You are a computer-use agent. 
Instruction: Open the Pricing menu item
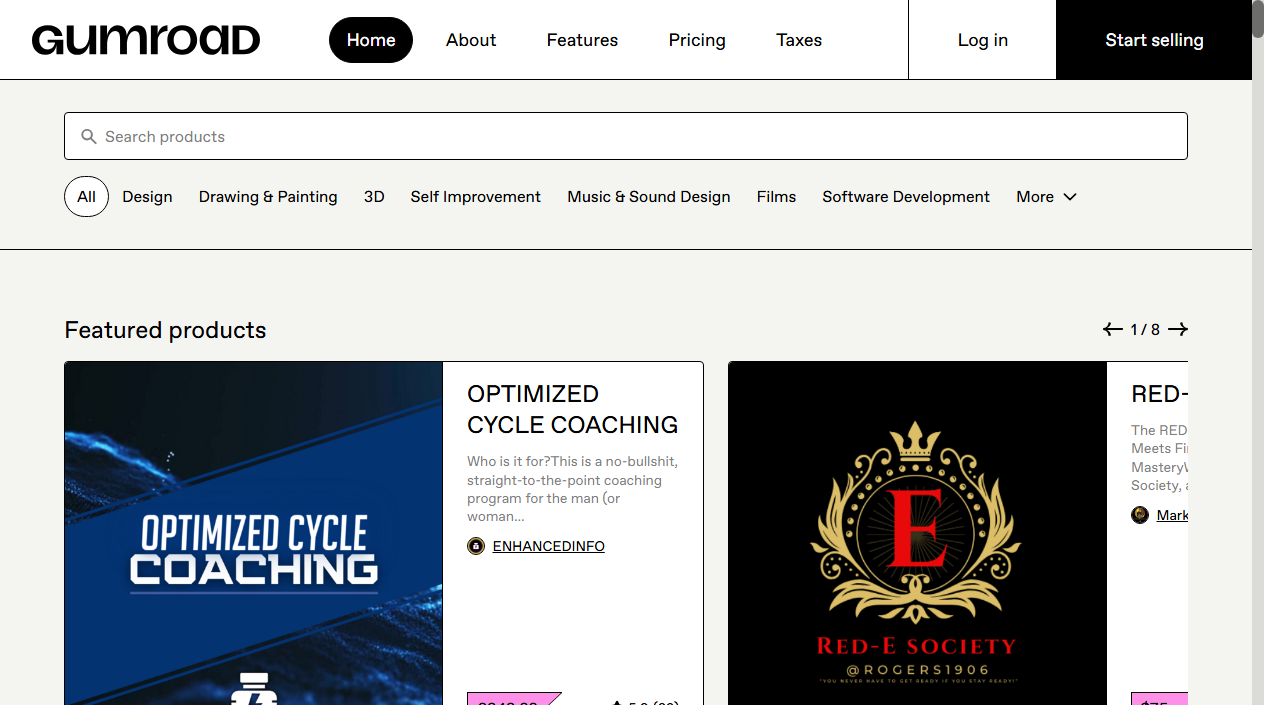[697, 40]
